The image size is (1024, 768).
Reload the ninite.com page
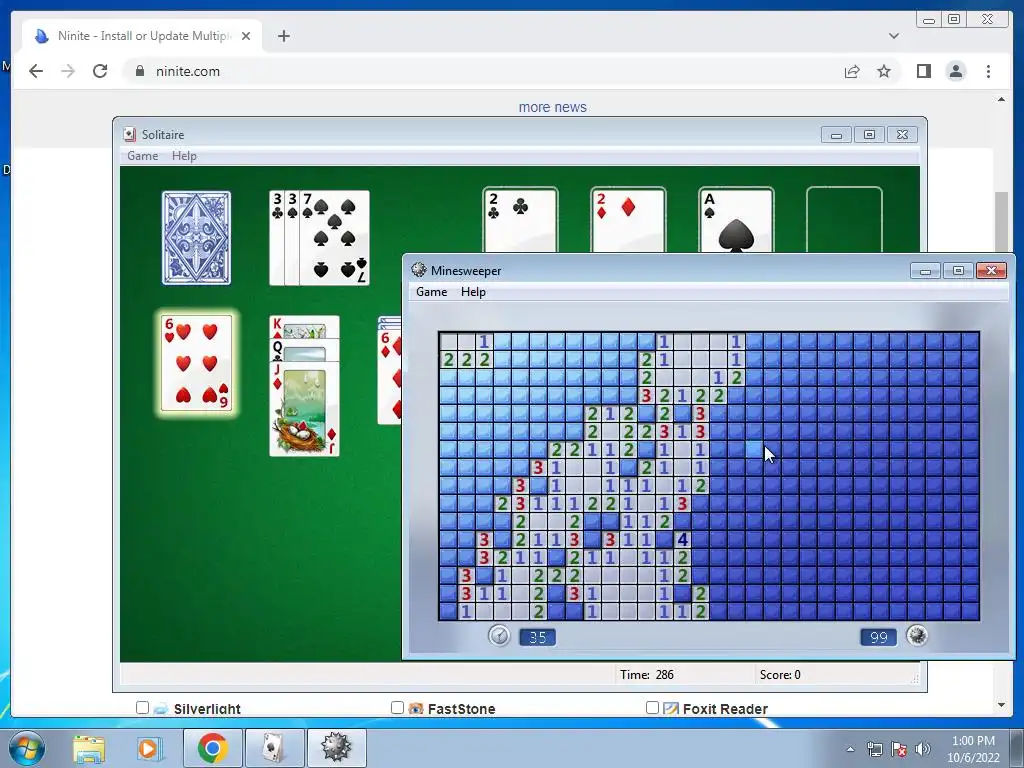(100, 71)
